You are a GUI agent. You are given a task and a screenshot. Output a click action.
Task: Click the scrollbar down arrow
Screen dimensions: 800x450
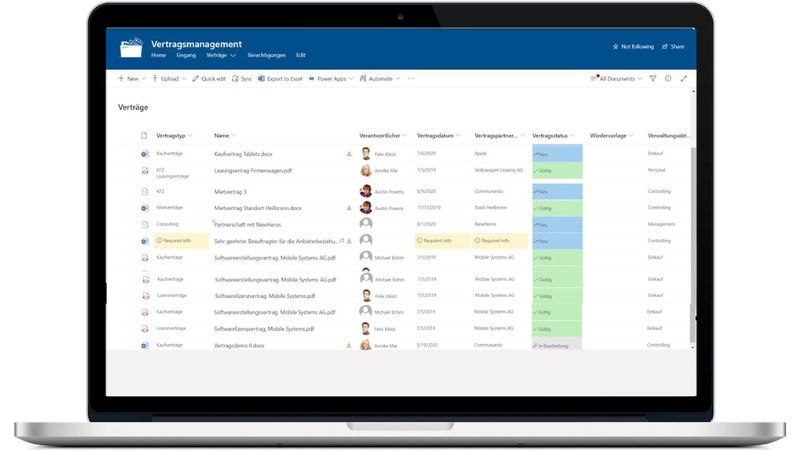click(692, 347)
